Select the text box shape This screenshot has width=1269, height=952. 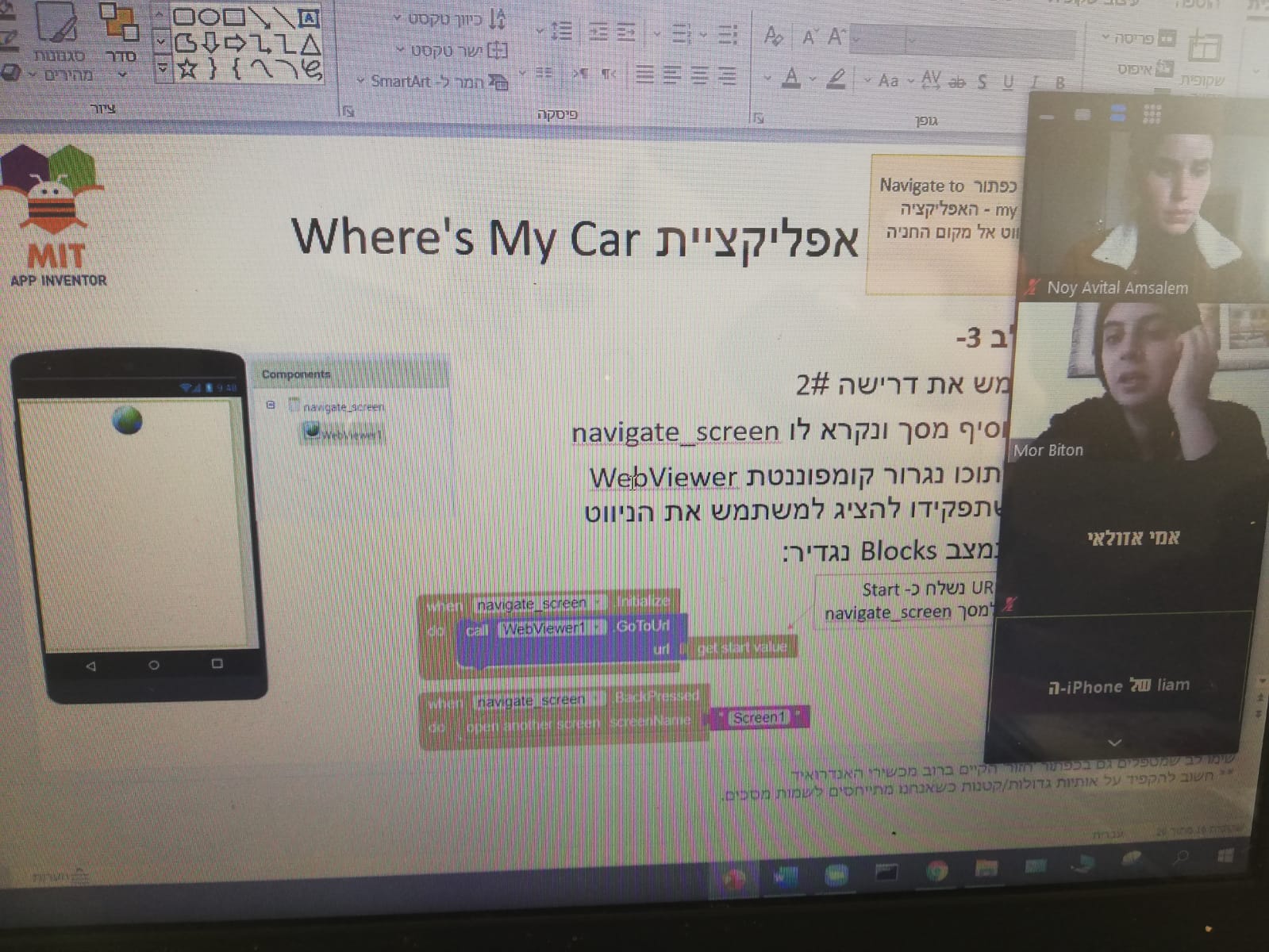[309, 18]
